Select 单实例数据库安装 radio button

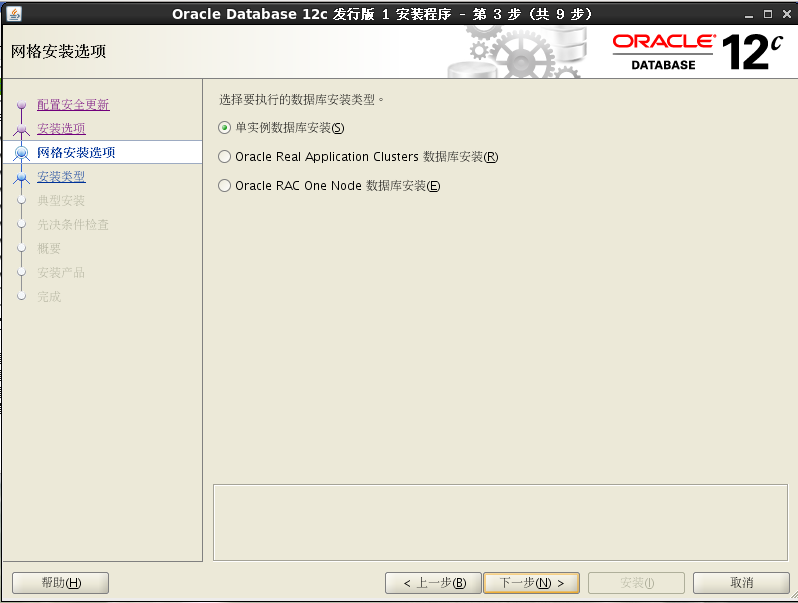tap(224, 128)
